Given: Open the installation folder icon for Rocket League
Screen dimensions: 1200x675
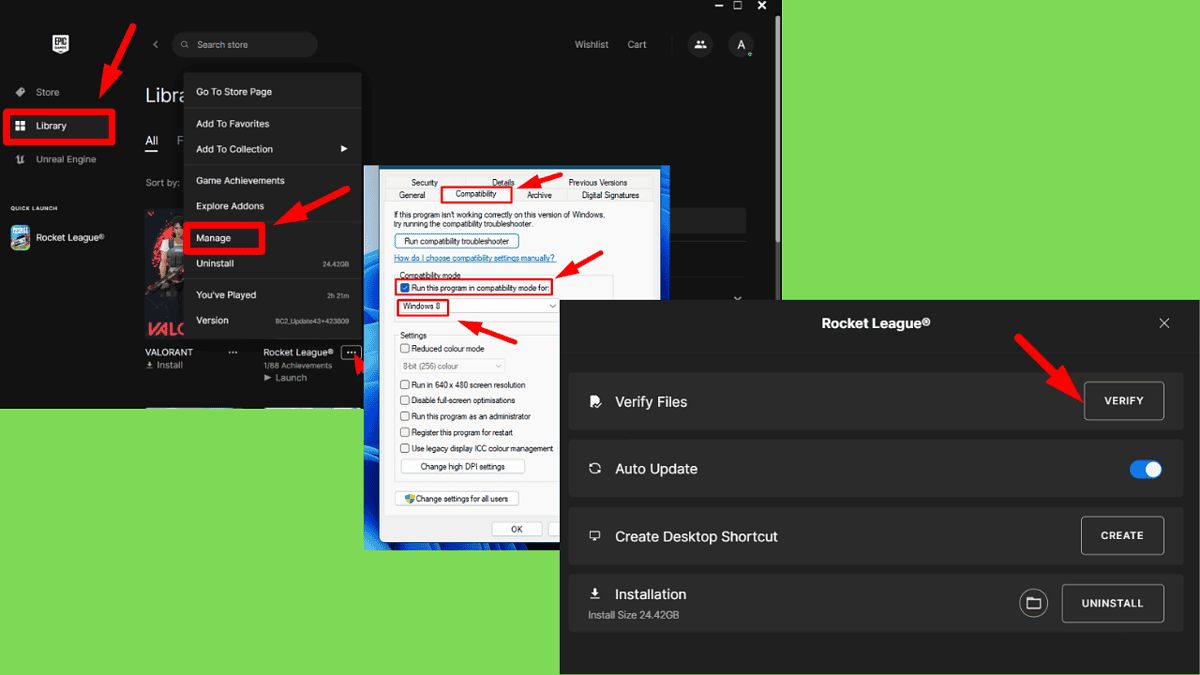Looking at the screenshot, I should [x=1033, y=602].
